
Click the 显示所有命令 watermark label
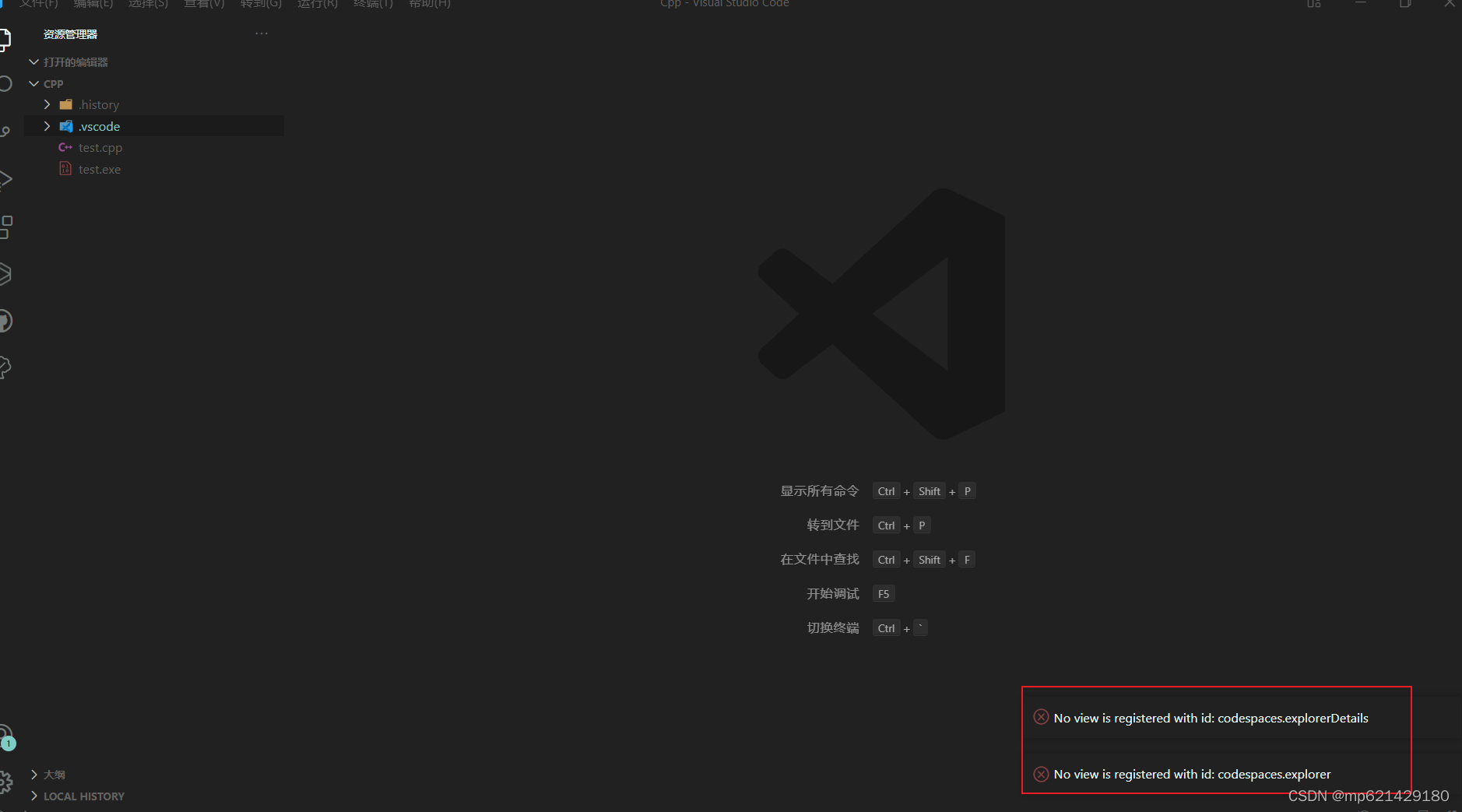click(820, 490)
